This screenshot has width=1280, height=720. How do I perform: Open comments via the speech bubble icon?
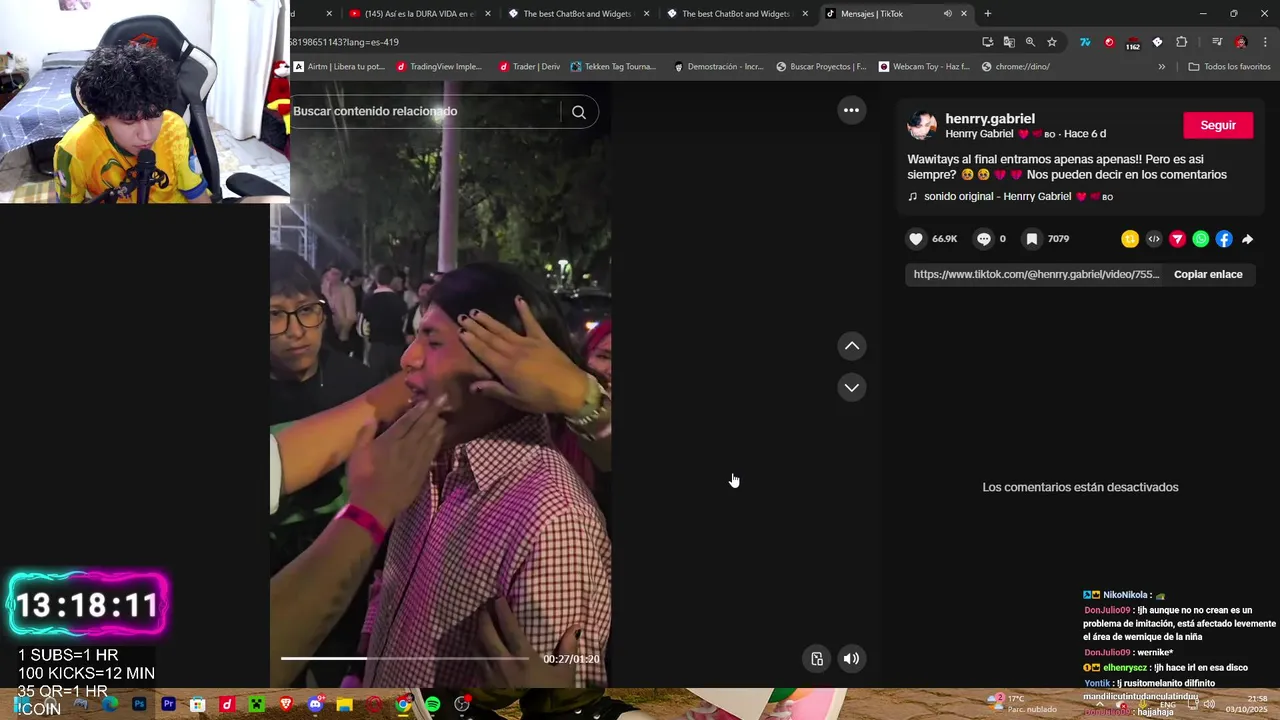(x=984, y=239)
